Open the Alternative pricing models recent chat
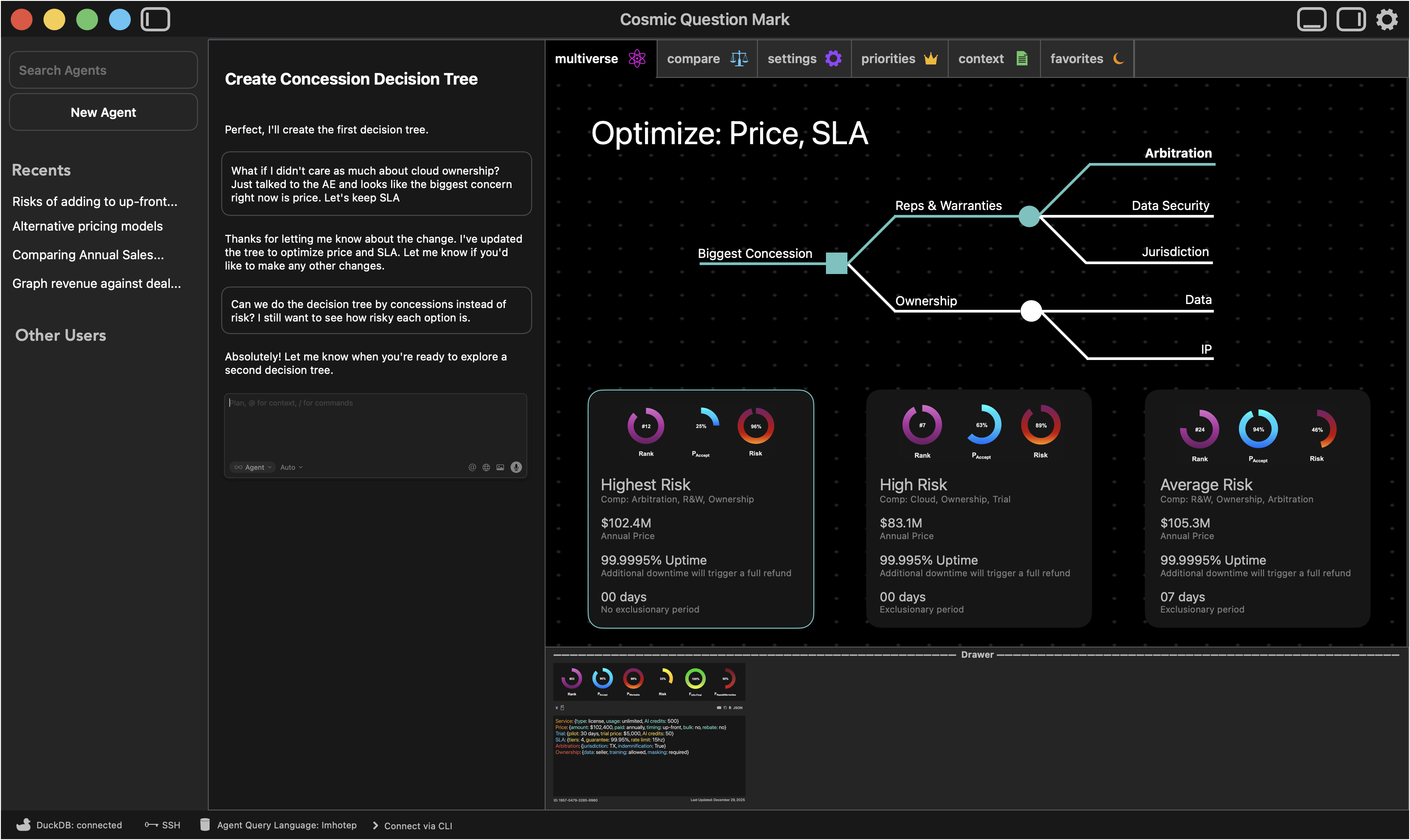The height and width of the screenshot is (840, 1410). (x=87, y=226)
